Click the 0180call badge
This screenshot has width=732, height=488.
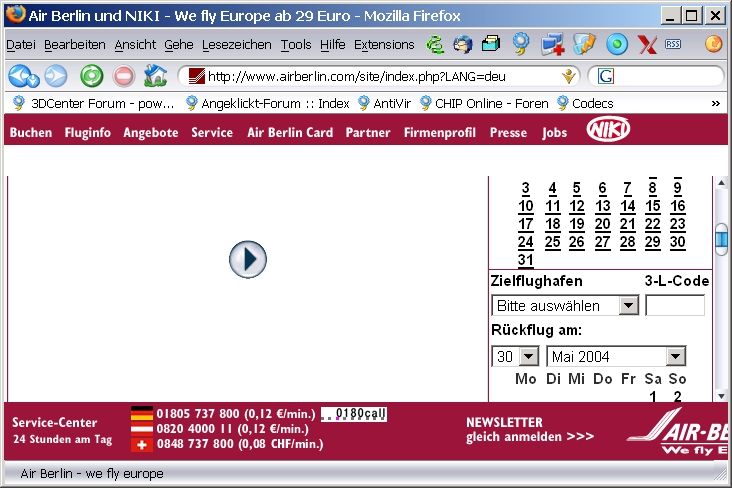(x=354, y=414)
